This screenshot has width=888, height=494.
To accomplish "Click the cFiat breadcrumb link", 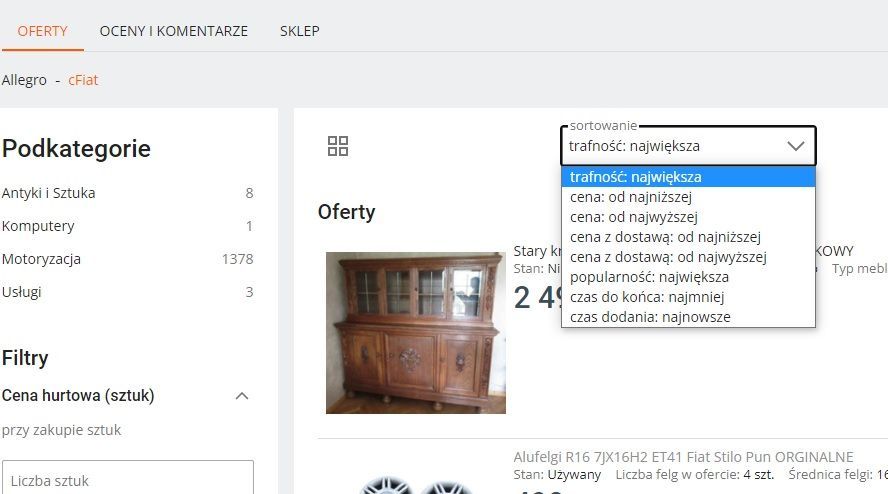I will click(x=83, y=80).
